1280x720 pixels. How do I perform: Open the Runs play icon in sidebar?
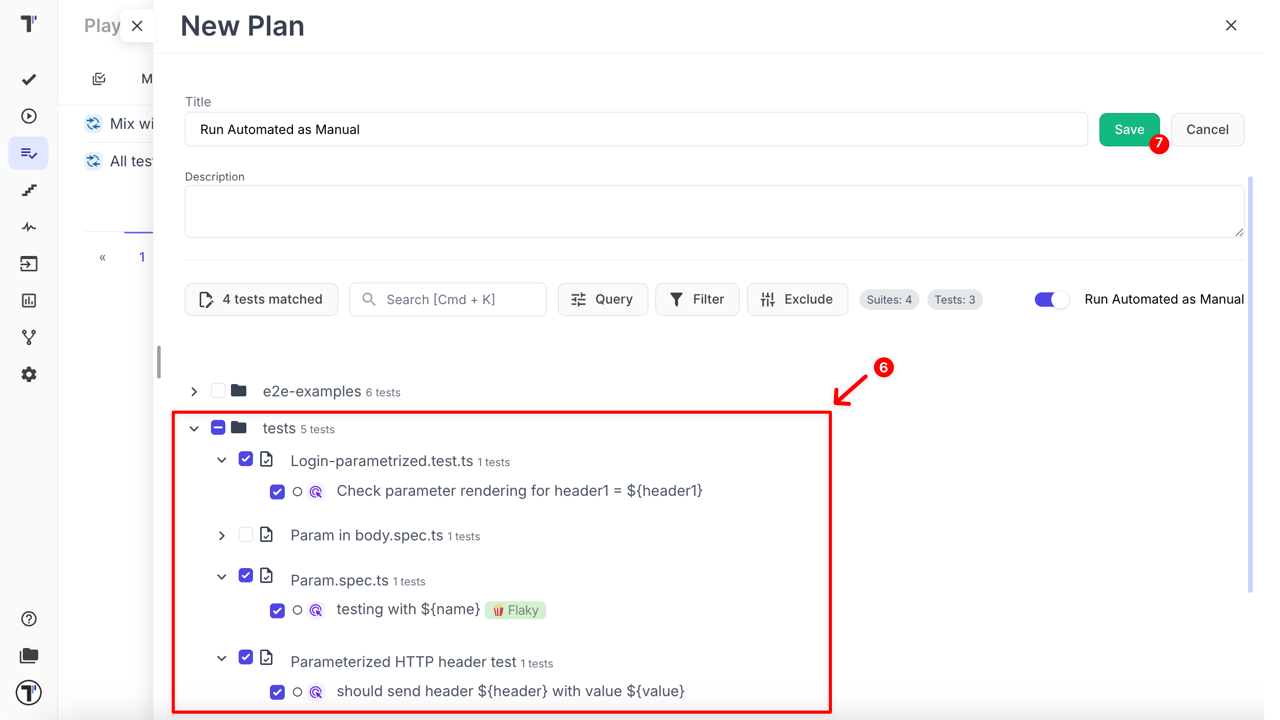pos(29,116)
